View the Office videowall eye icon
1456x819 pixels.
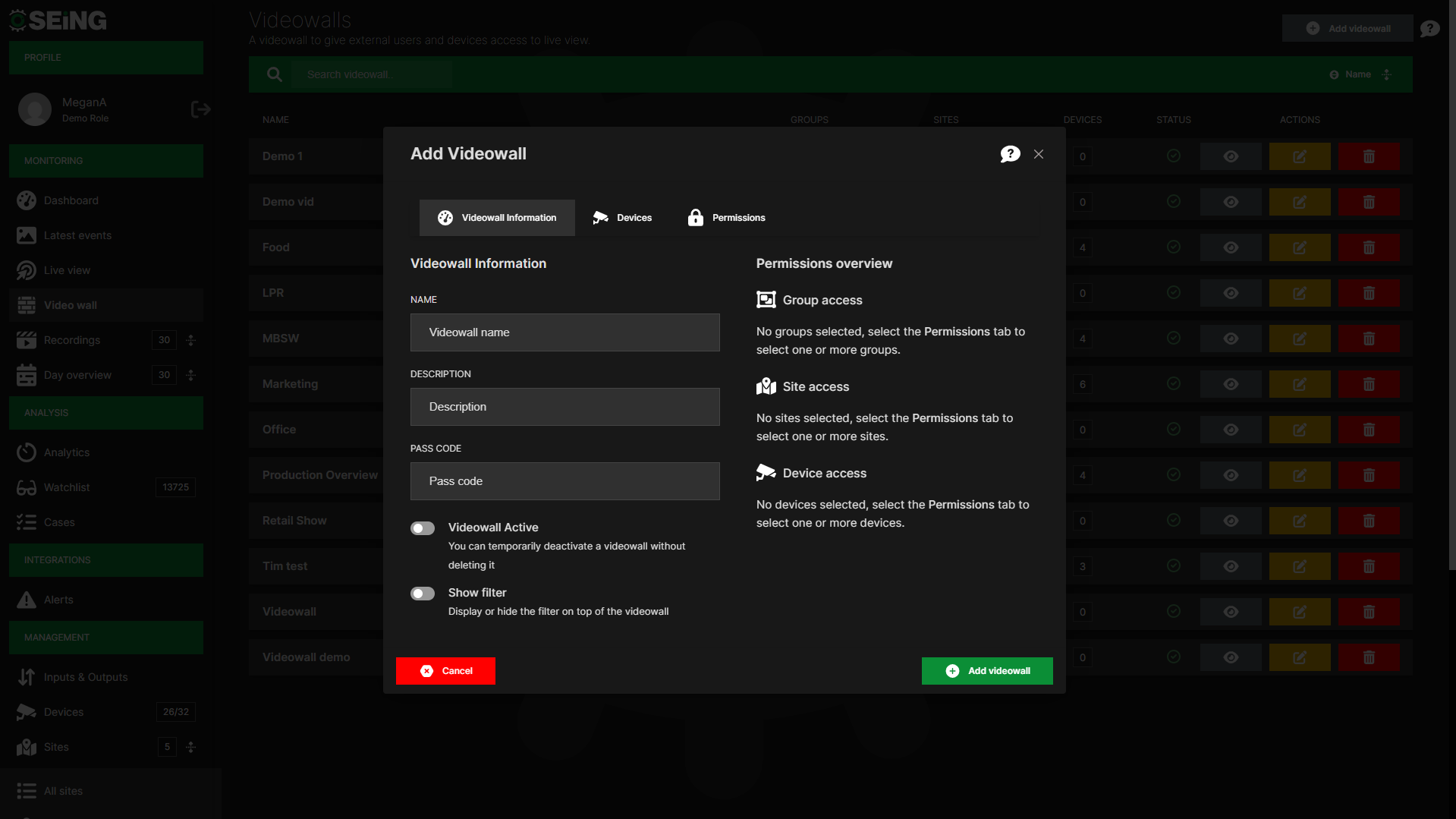(1231, 430)
